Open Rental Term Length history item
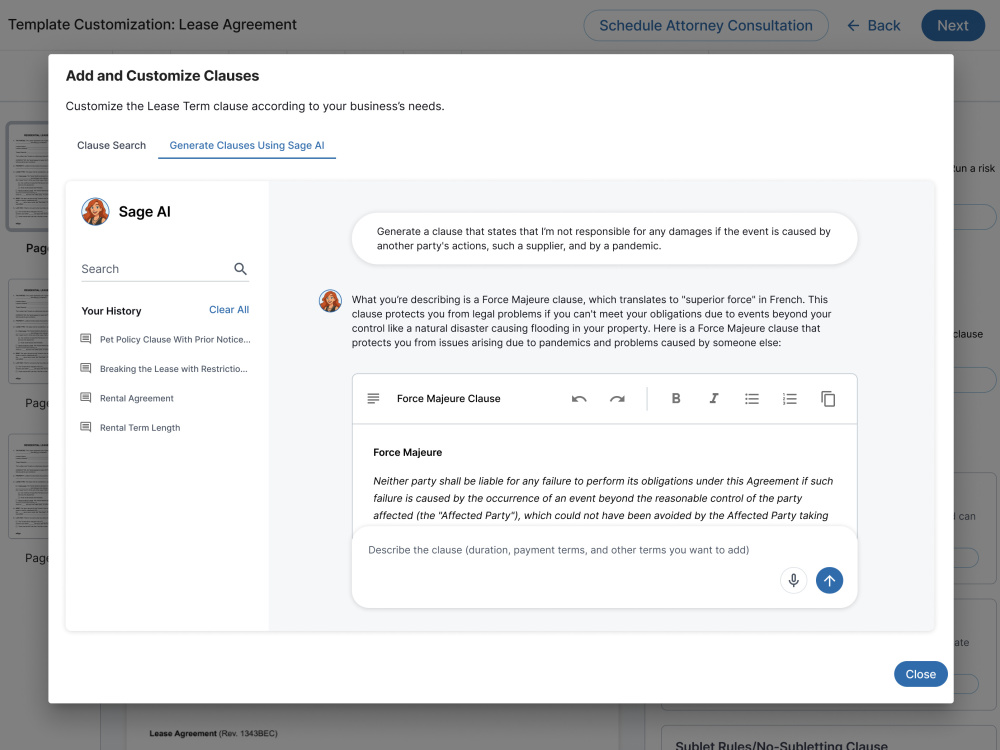 [x=140, y=427]
